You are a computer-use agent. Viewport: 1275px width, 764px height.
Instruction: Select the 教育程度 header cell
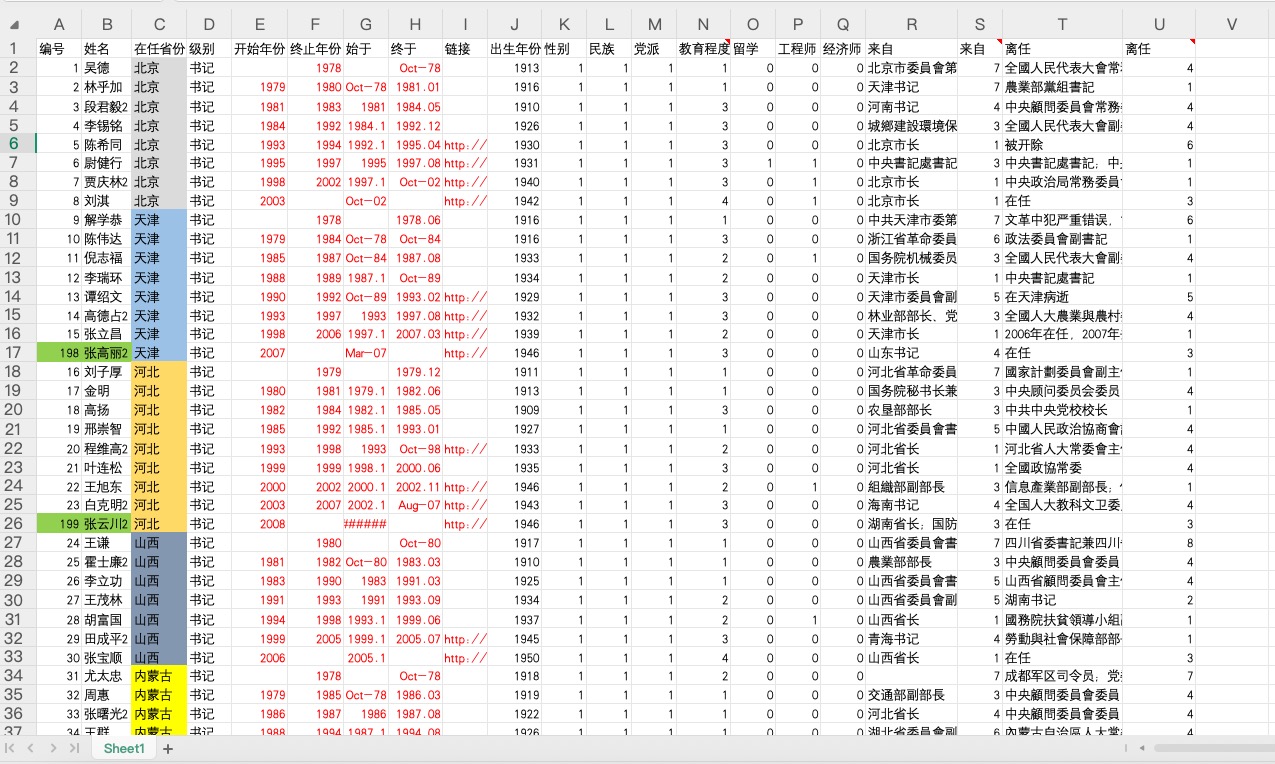click(x=703, y=48)
